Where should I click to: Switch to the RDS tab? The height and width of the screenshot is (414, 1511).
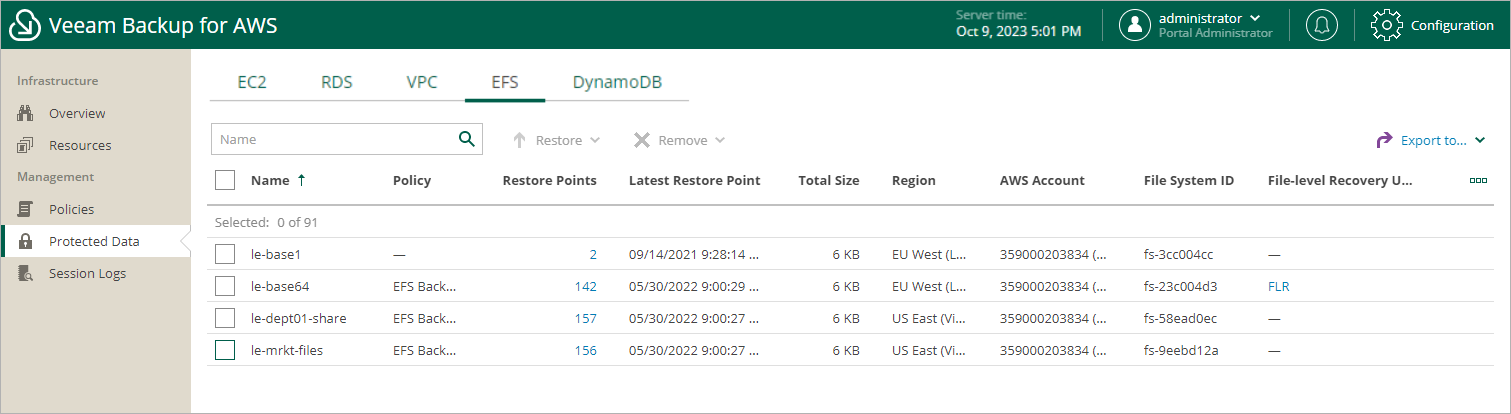[337, 82]
